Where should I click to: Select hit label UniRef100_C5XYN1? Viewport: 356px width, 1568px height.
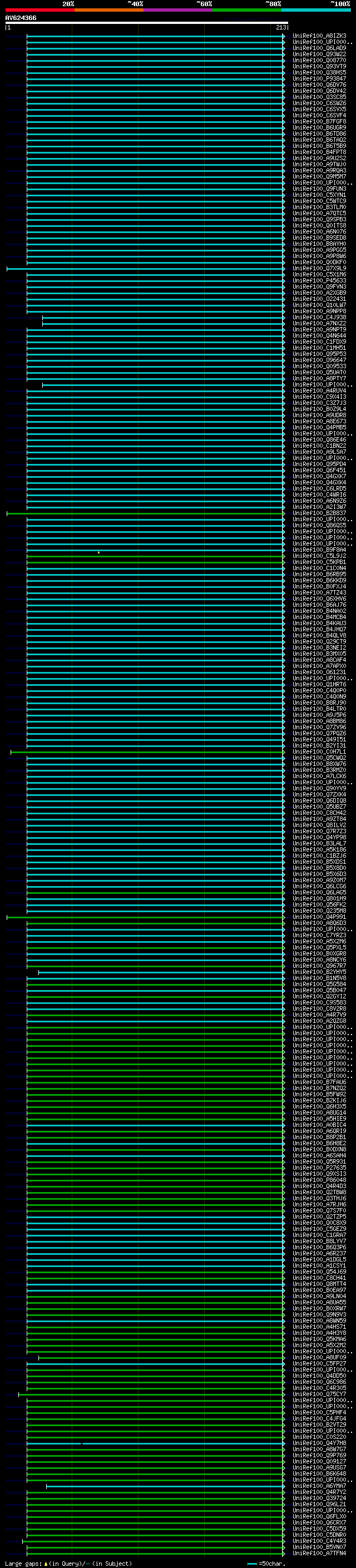(x=319, y=195)
